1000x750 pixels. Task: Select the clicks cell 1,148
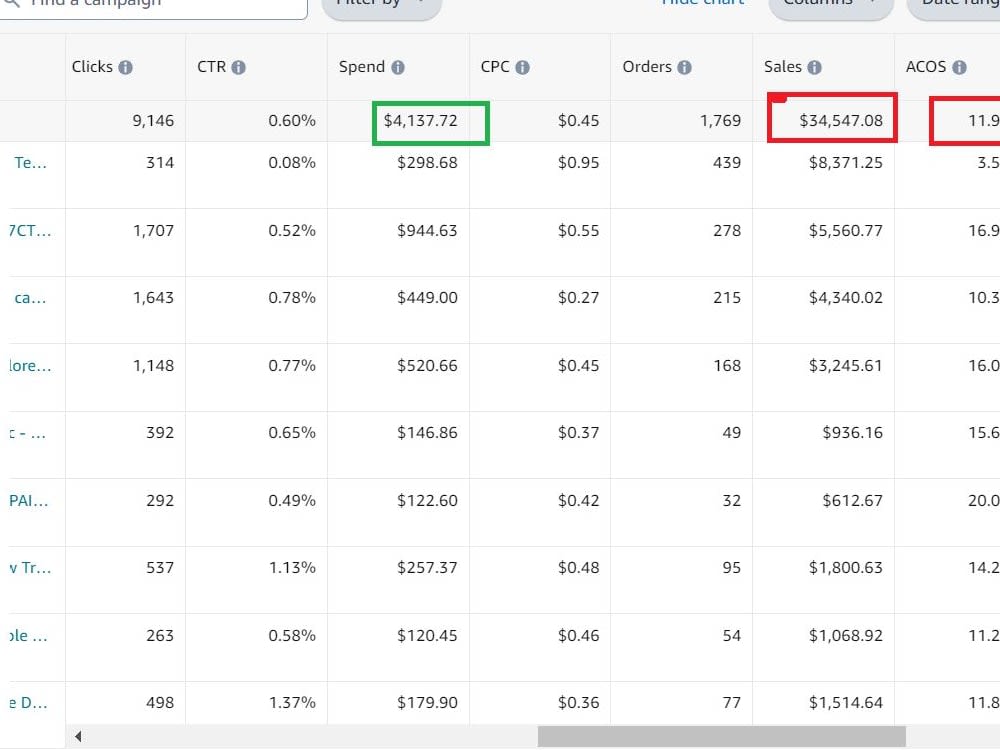point(153,365)
